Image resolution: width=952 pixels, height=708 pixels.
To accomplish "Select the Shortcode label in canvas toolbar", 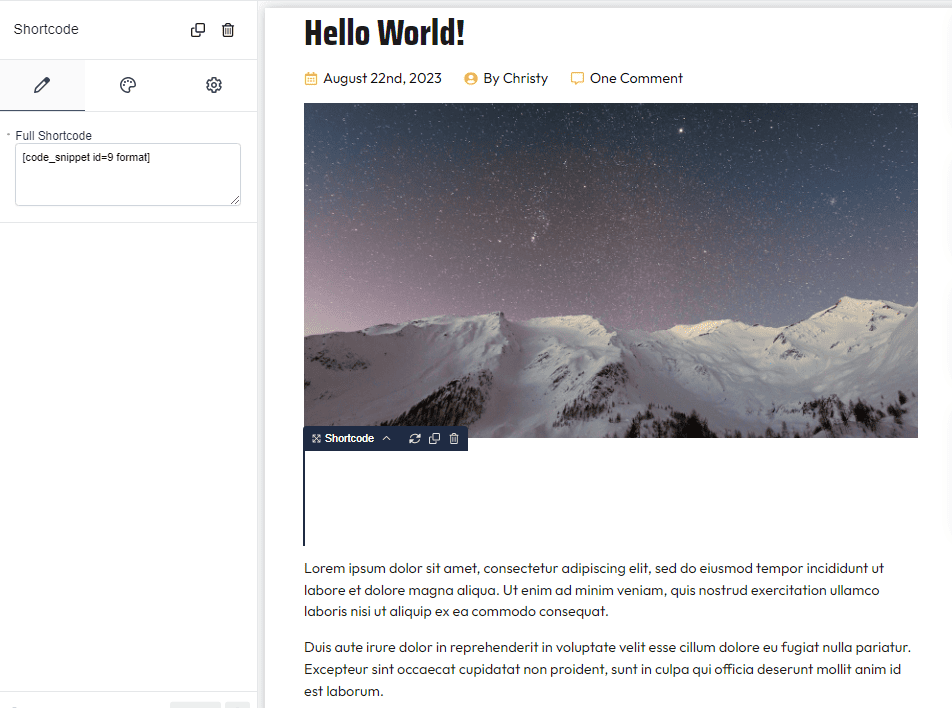I will [349, 438].
